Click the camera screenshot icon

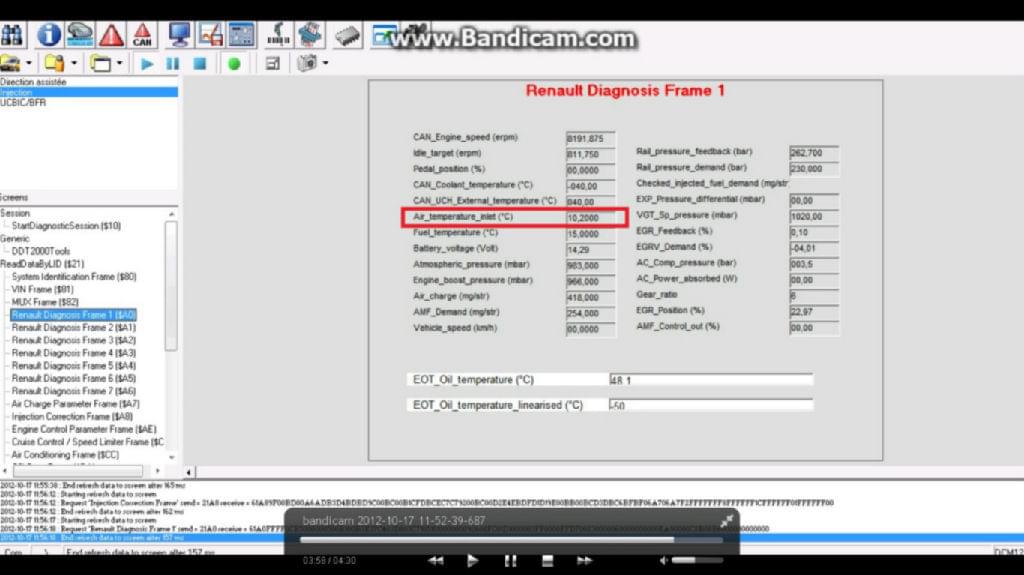[x=306, y=63]
